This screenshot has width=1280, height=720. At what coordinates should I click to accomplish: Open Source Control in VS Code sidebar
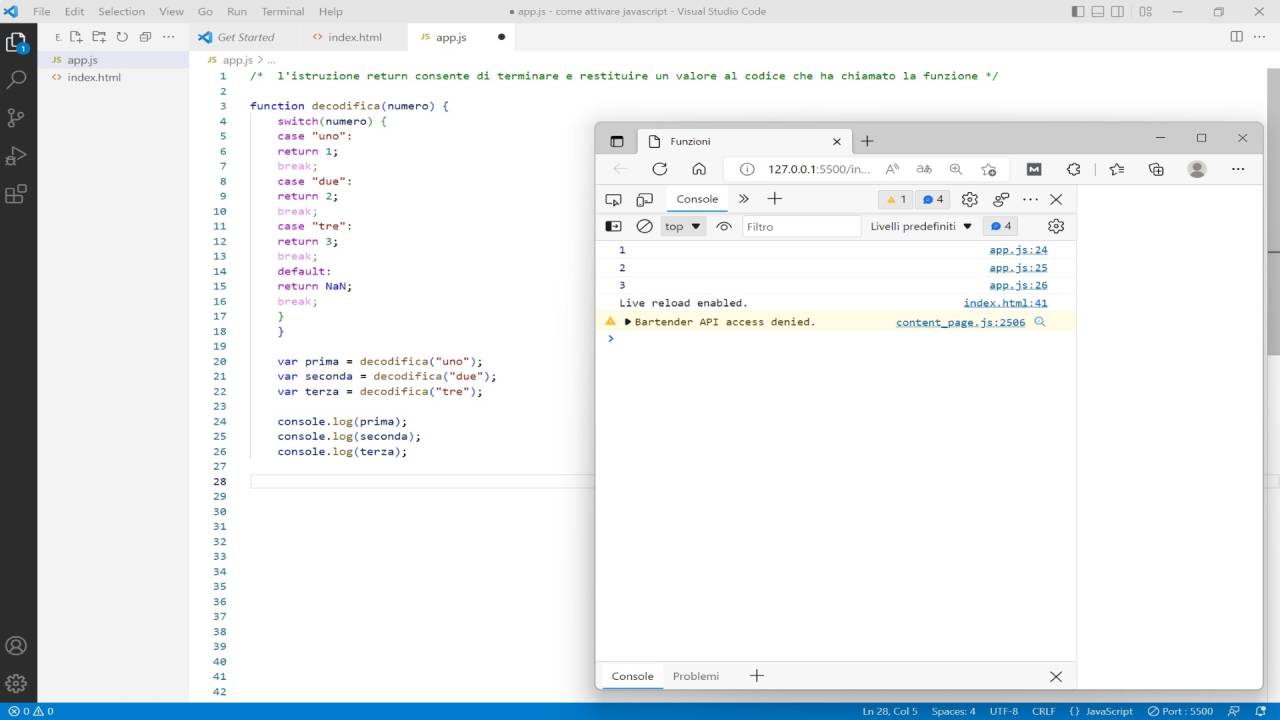(x=15, y=117)
